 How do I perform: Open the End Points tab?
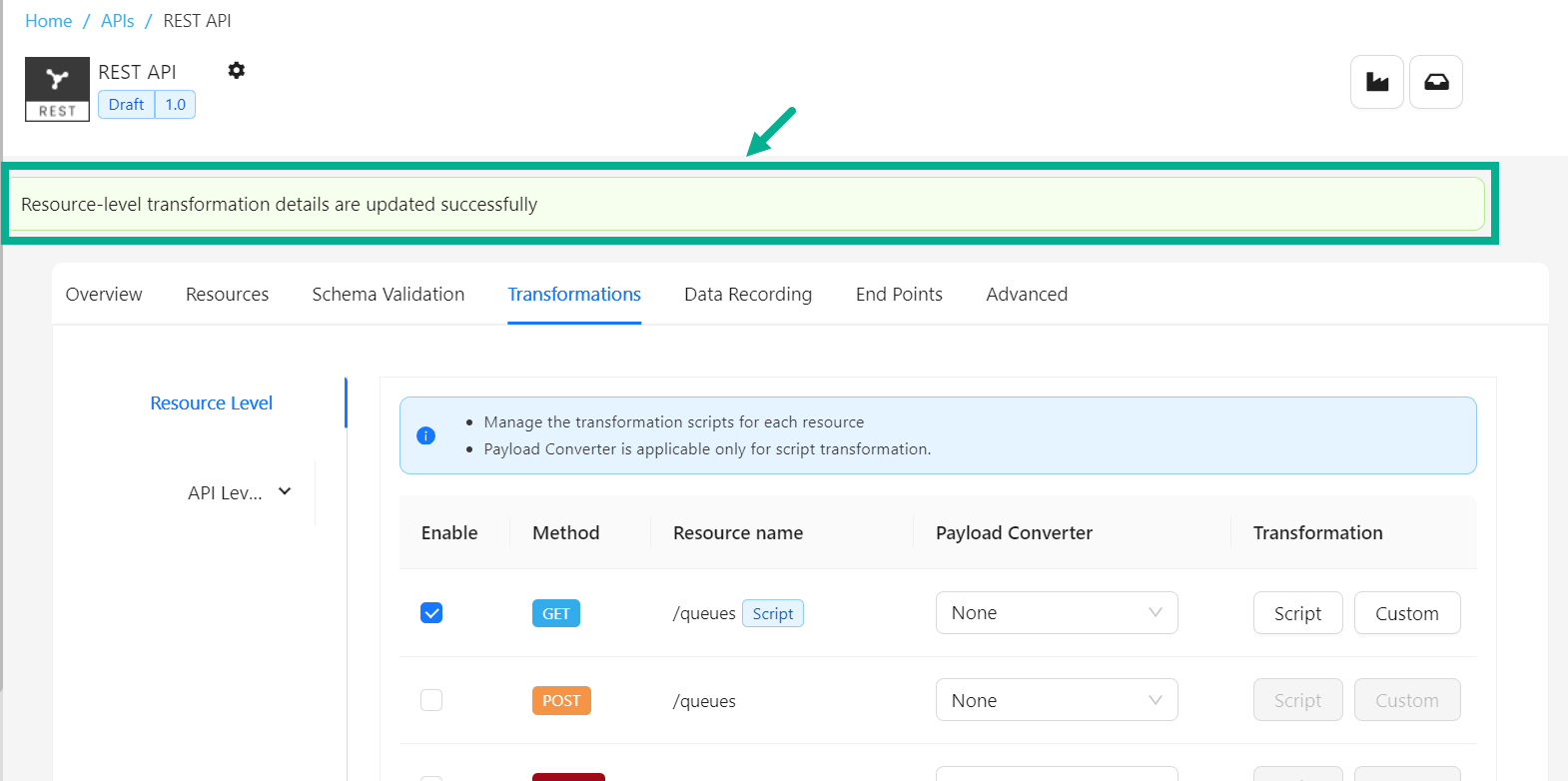(899, 295)
